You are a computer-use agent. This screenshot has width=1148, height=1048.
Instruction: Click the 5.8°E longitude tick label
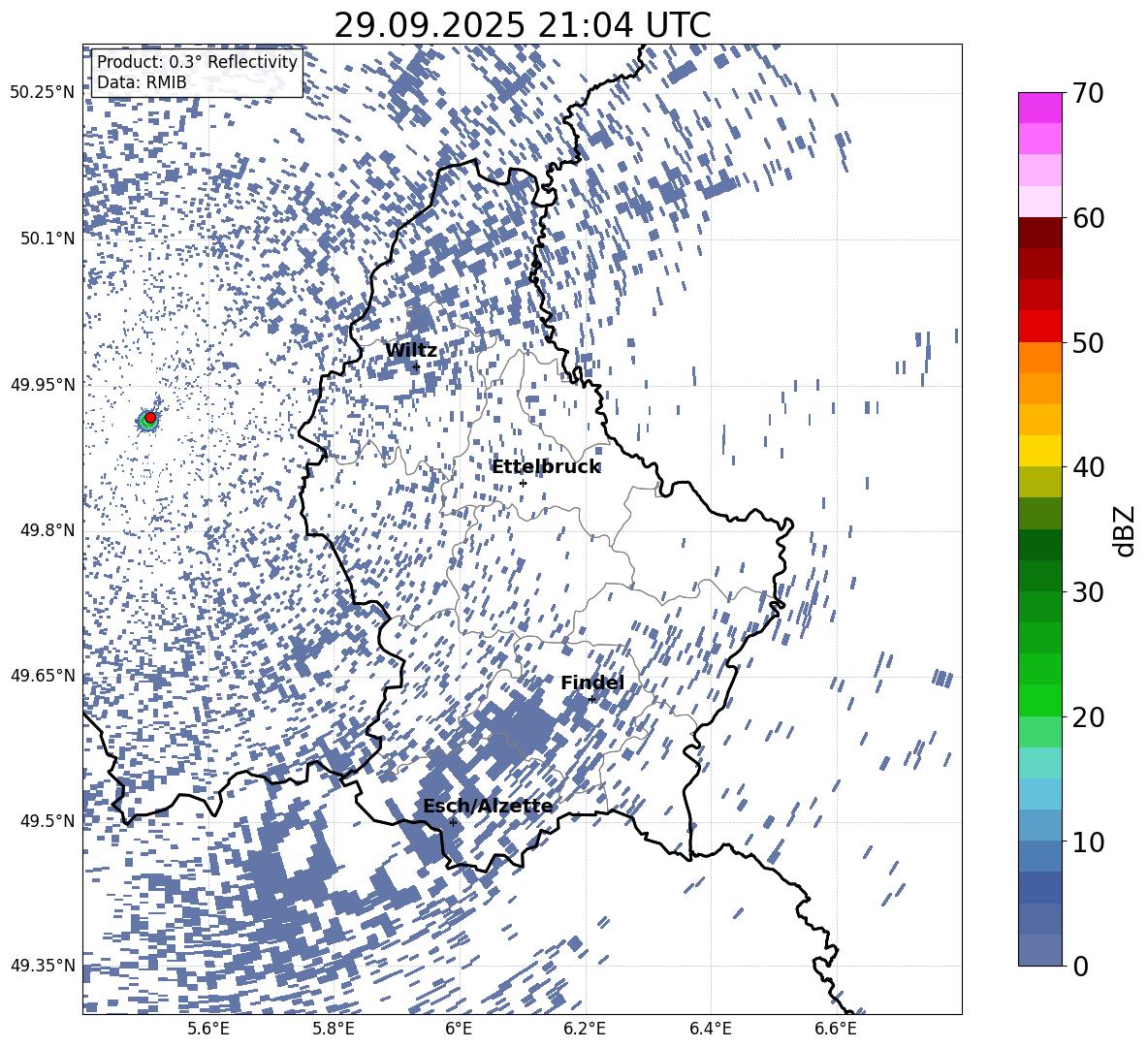334,1029
